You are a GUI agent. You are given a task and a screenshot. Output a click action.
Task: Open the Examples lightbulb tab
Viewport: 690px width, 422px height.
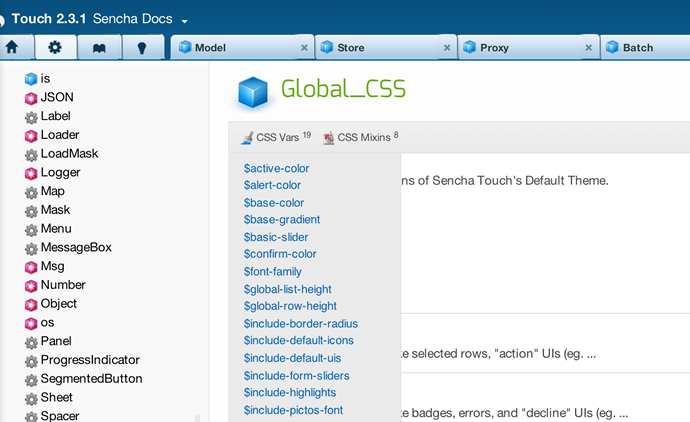click(142, 48)
